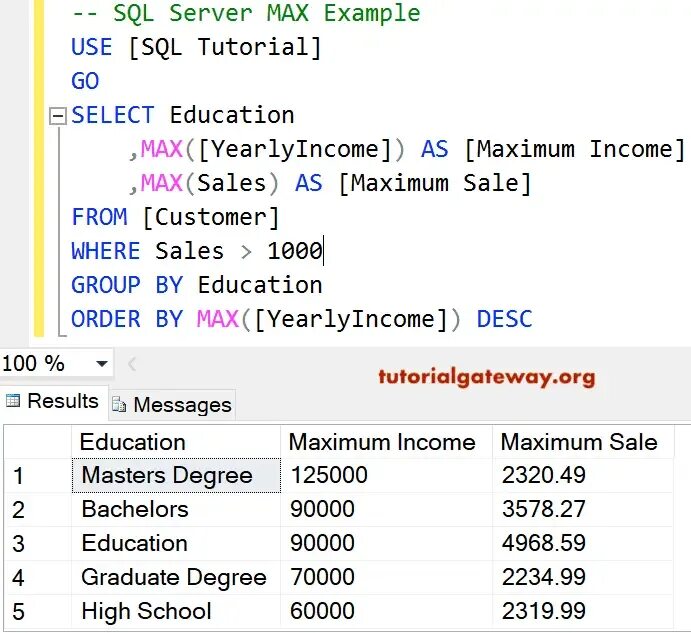Switch to the Results tab

point(54,402)
